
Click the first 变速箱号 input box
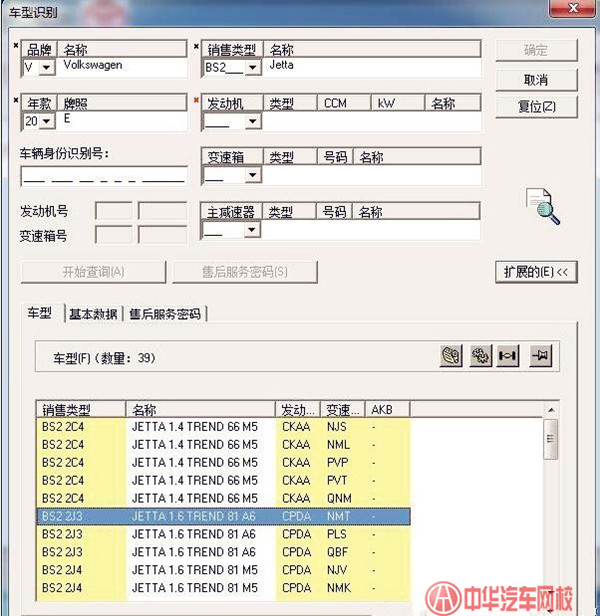[114, 235]
